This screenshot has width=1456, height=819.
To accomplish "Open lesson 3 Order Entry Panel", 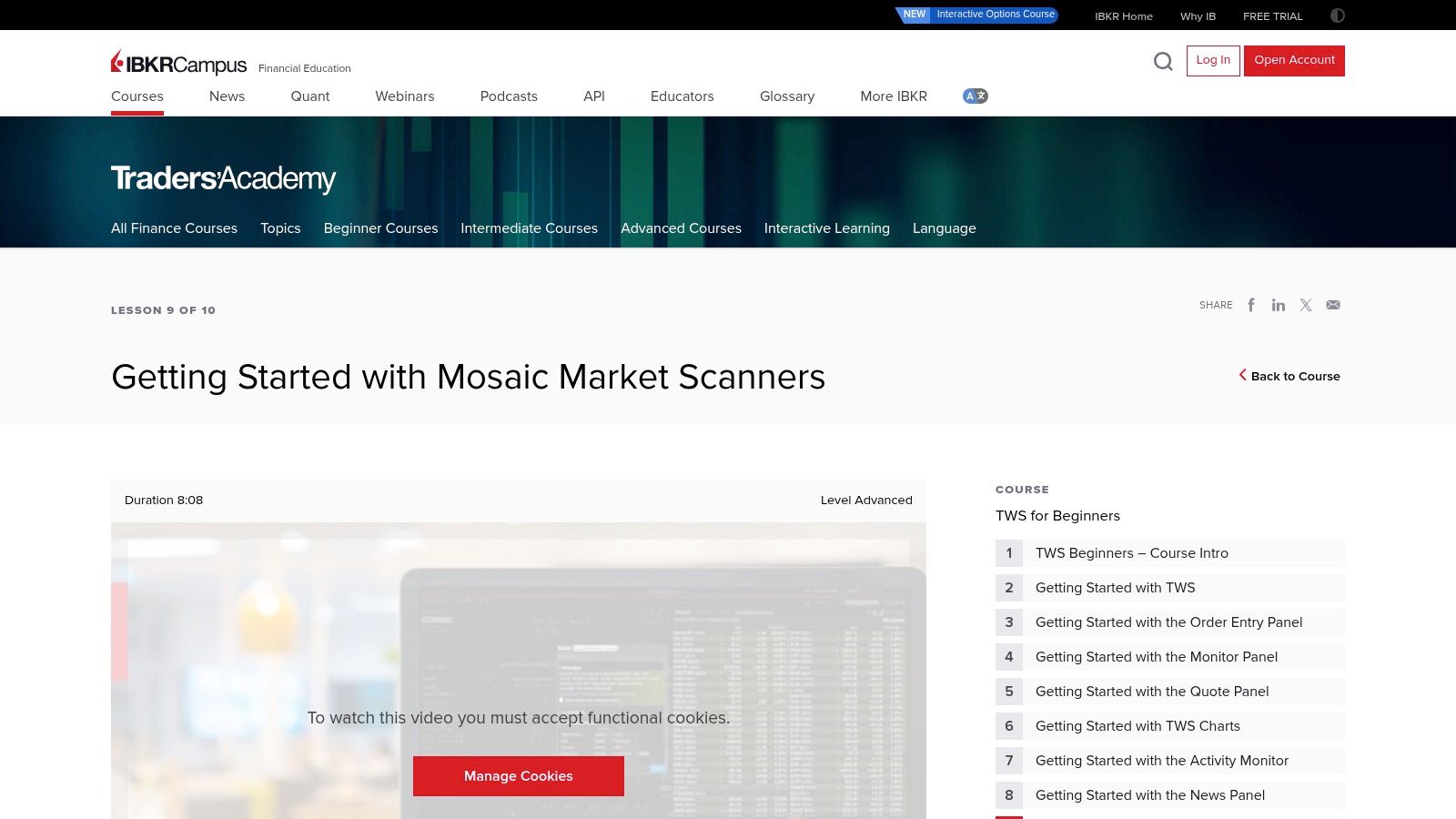I will [x=1170, y=622].
